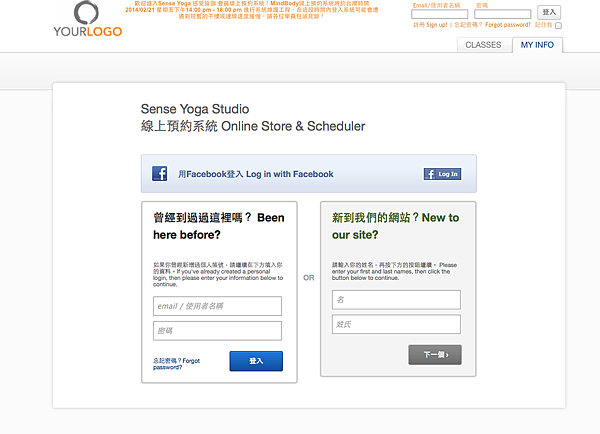Click the orange maintenance announcement text
The width and height of the screenshot is (600, 434).
(x=251, y=10)
